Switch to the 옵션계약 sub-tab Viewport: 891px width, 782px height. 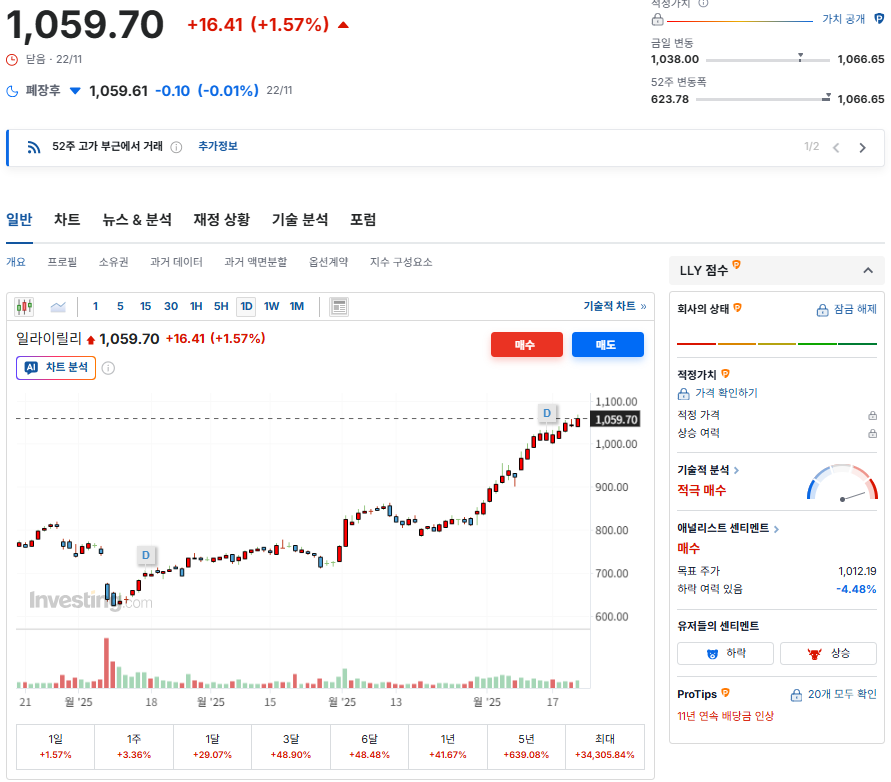(328, 262)
